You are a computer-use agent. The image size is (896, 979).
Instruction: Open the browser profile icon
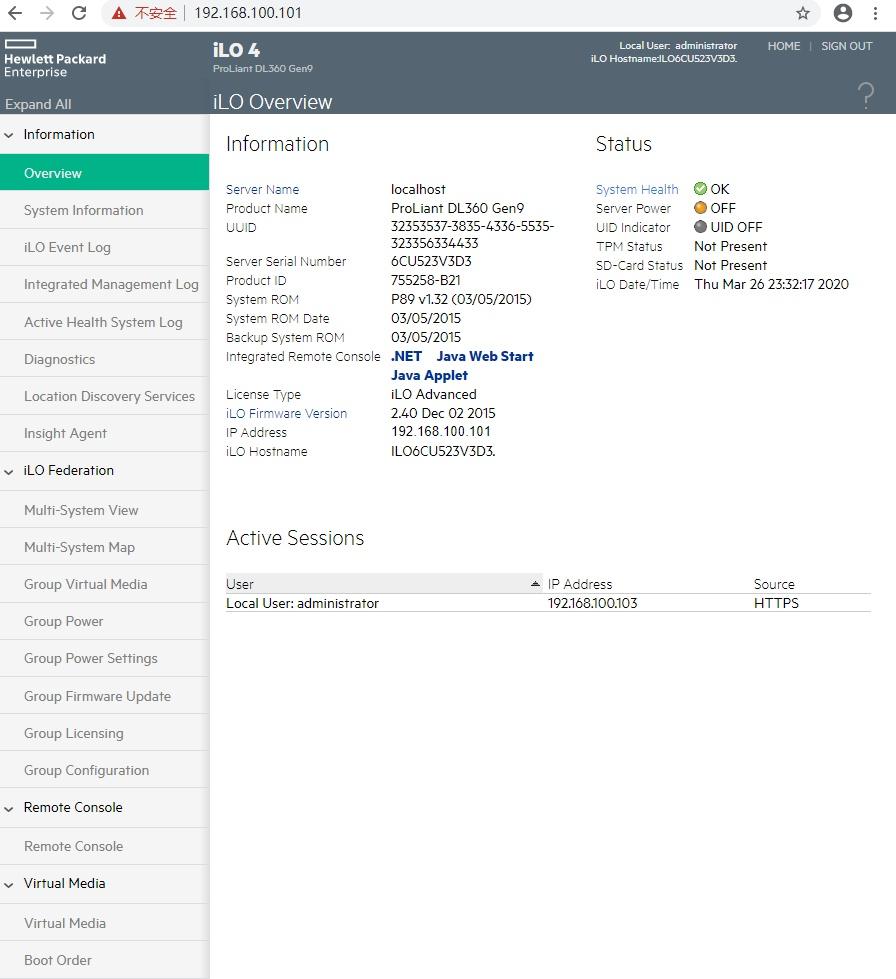coord(841,15)
